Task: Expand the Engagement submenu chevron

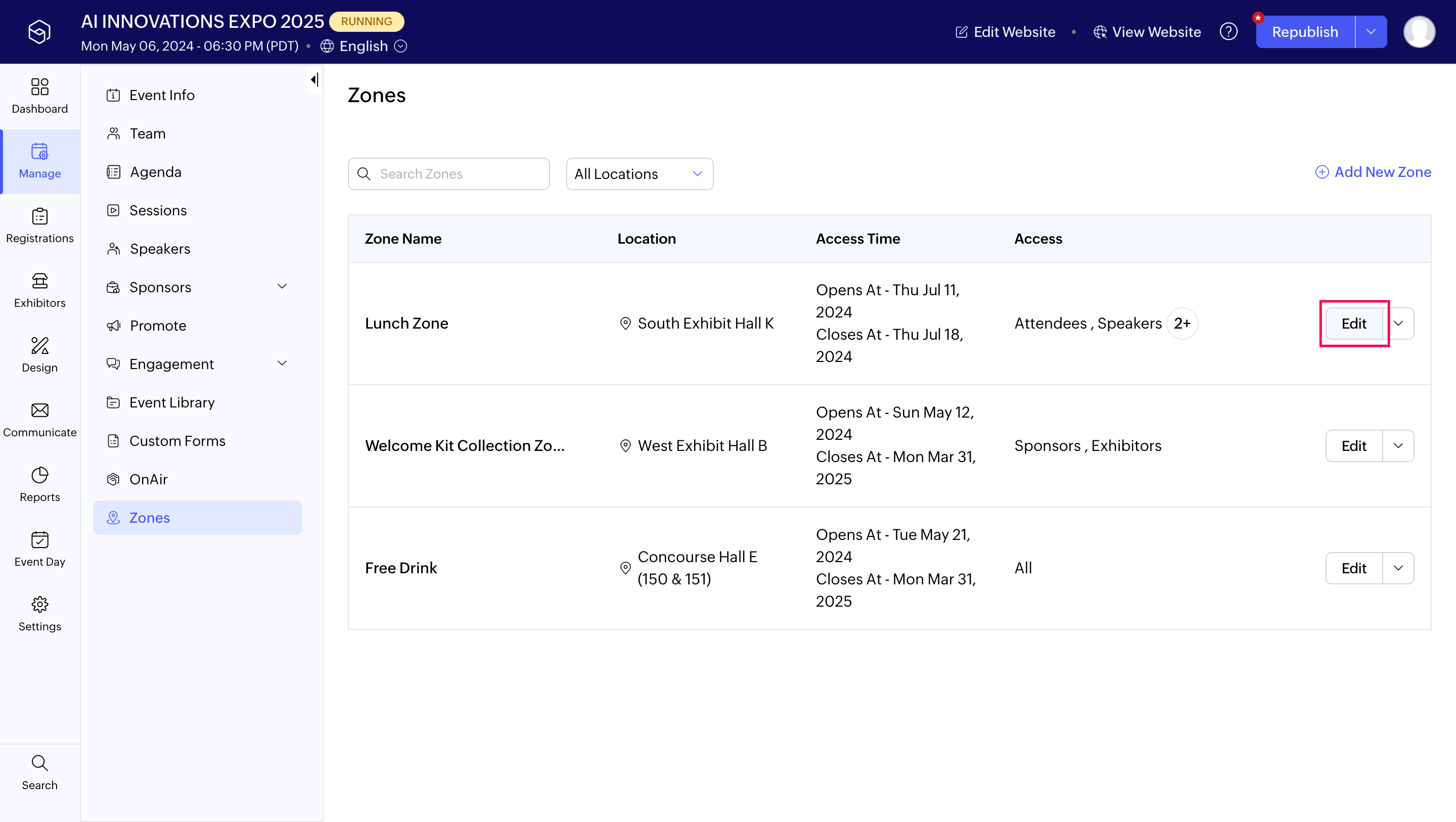Action: (282, 363)
